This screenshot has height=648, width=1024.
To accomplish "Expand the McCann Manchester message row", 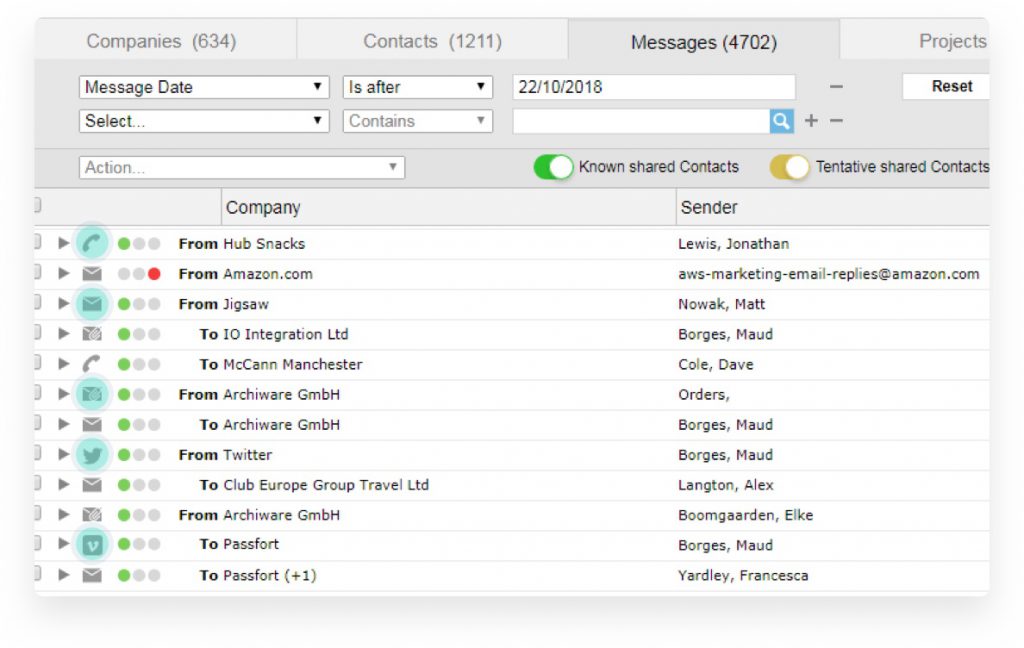I will (x=63, y=364).
